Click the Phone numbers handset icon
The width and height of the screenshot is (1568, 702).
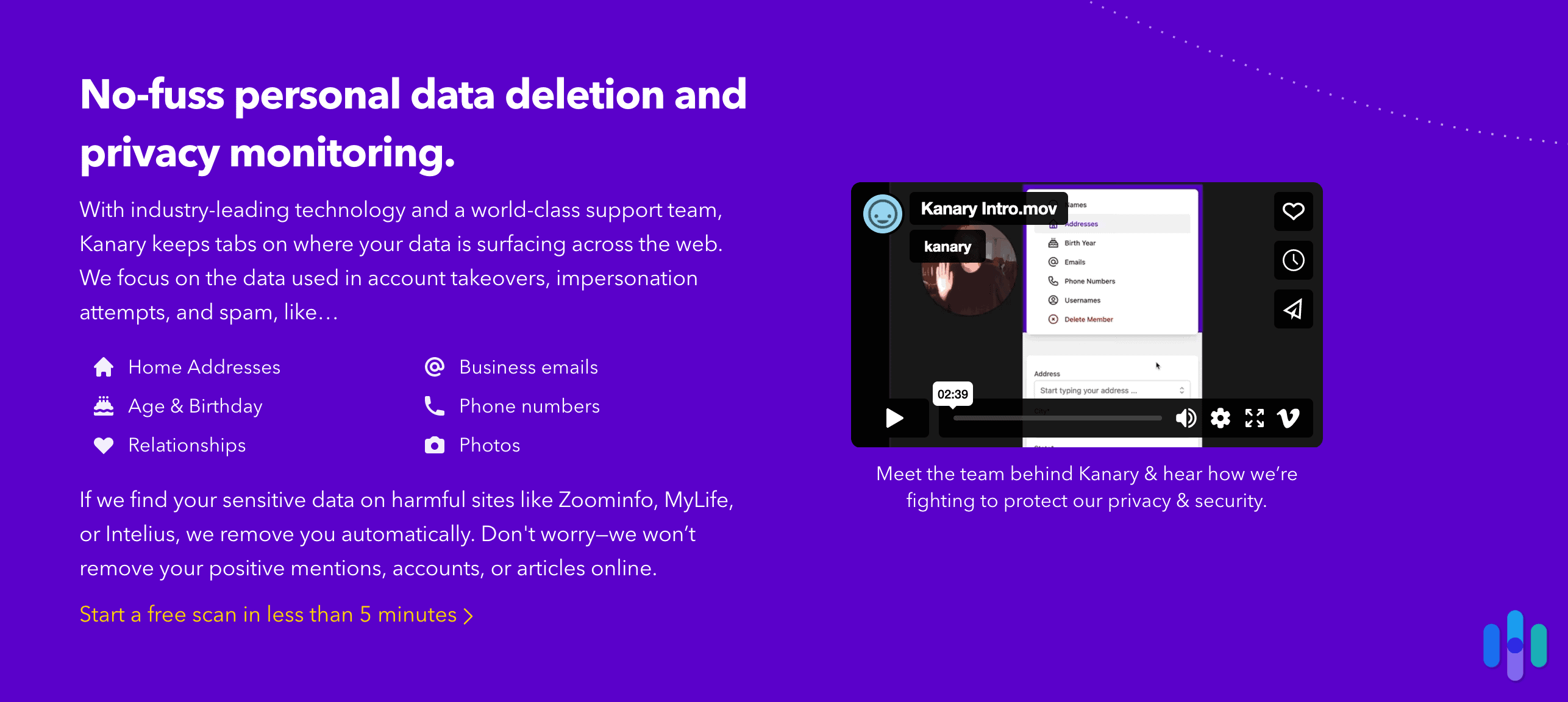[434, 406]
